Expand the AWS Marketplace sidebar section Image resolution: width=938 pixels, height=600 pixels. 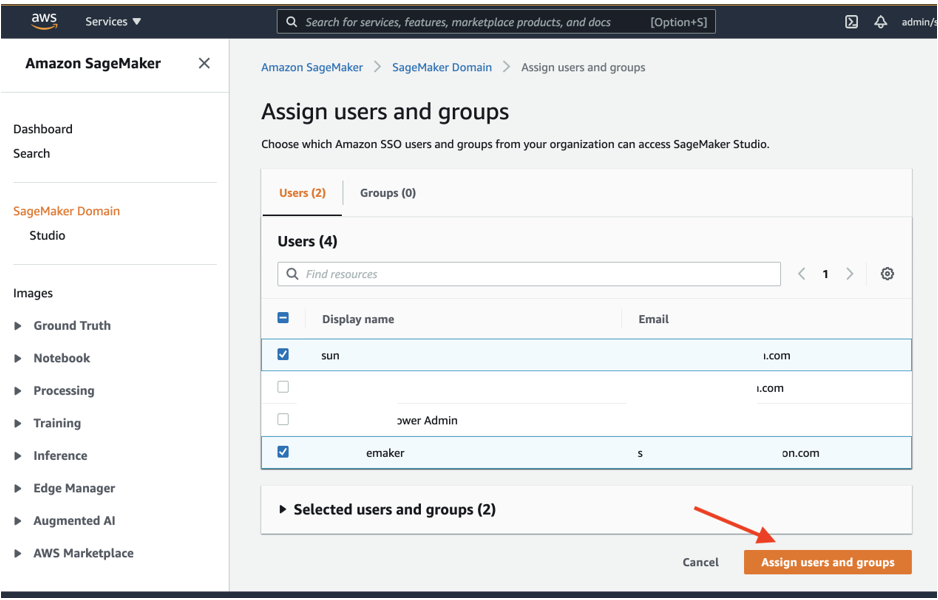18,553
